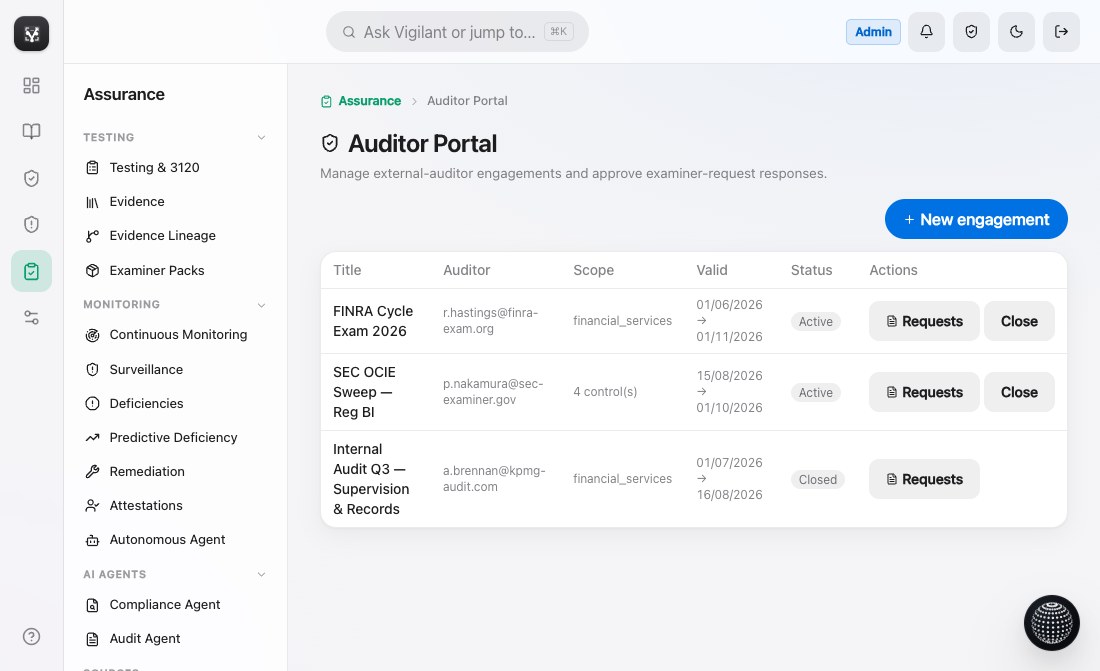Image resolution: width=1100 pixels, height=671 pixels.
Task: Select the Assurance clipboard icon in left rail
Action: click(32, 271)
